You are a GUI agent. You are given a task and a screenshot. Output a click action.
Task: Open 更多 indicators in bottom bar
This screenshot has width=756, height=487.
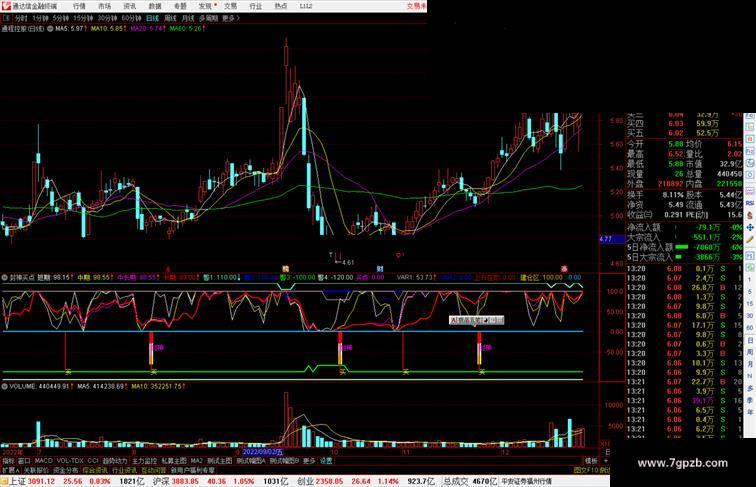(309, 461)
